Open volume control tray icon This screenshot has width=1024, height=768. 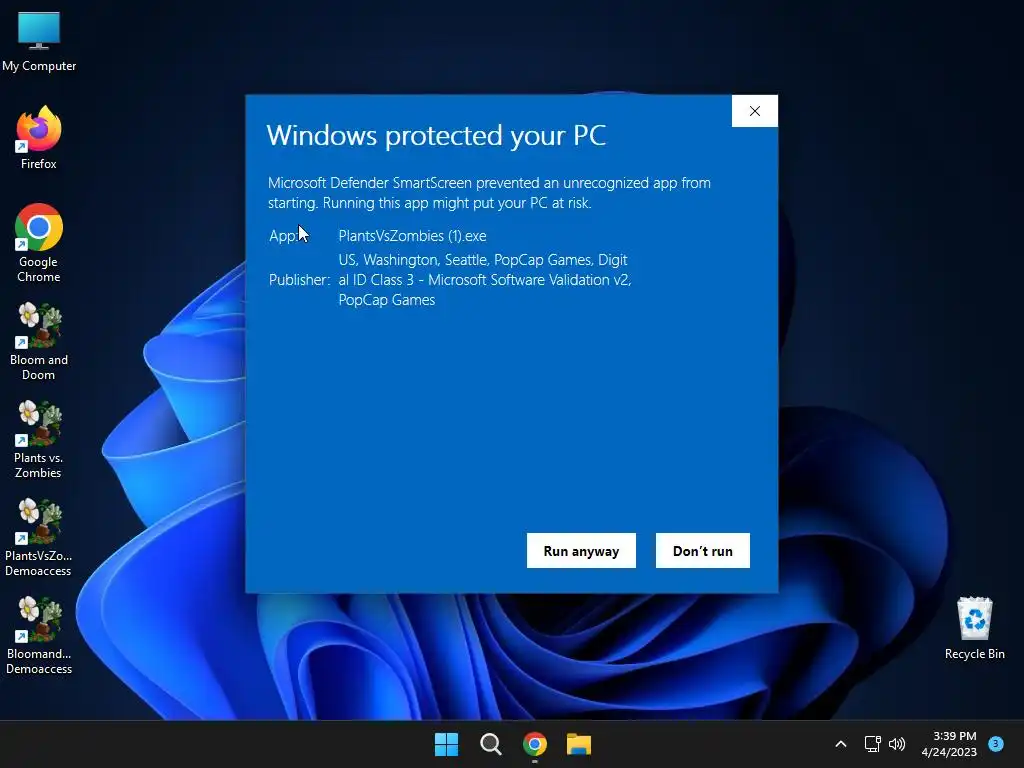(897, 744)
